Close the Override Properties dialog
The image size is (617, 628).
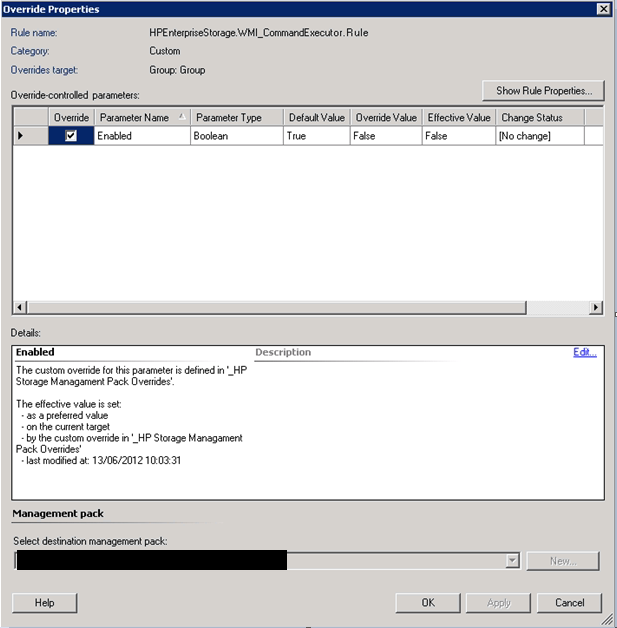603,9
